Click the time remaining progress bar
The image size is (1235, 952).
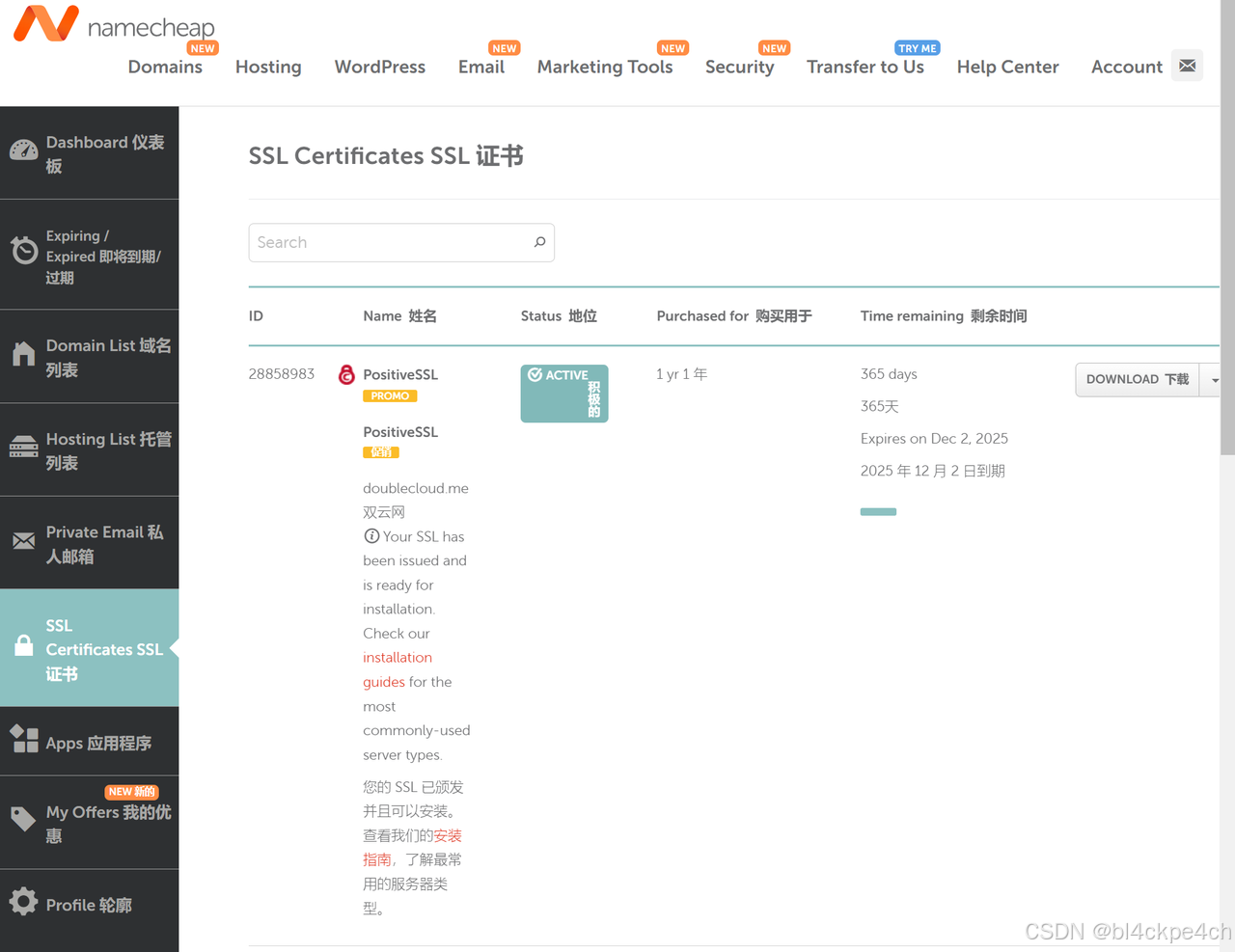click(x=878, y=511)
